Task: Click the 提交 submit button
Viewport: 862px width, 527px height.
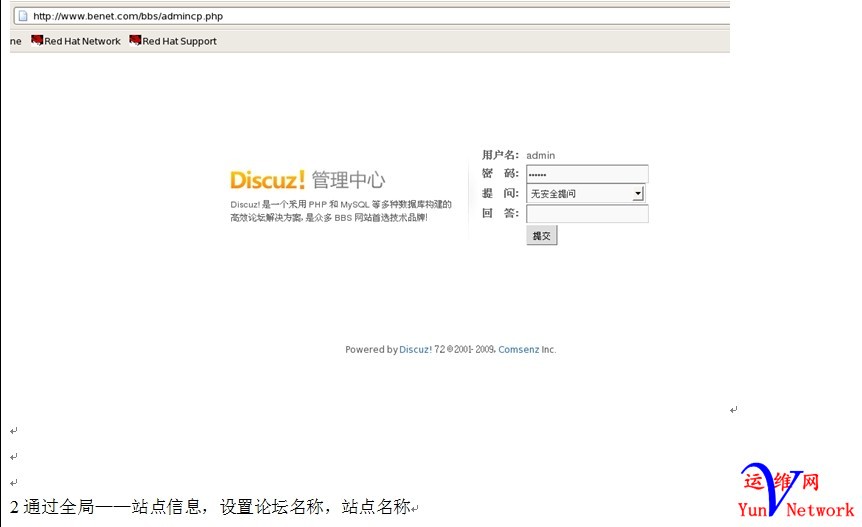Action: [x=541, y=235]
